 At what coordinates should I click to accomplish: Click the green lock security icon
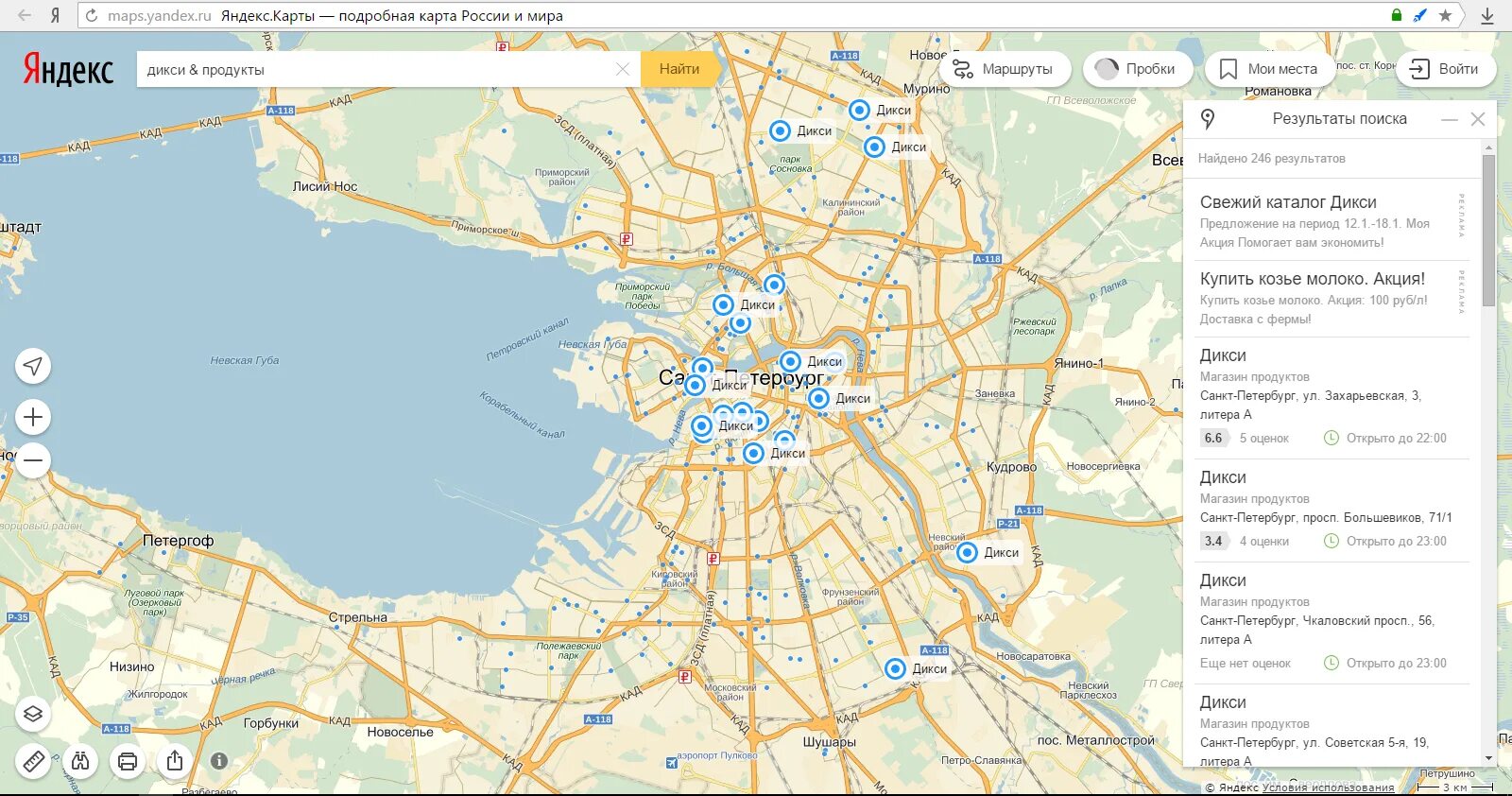pos(1397,15)
